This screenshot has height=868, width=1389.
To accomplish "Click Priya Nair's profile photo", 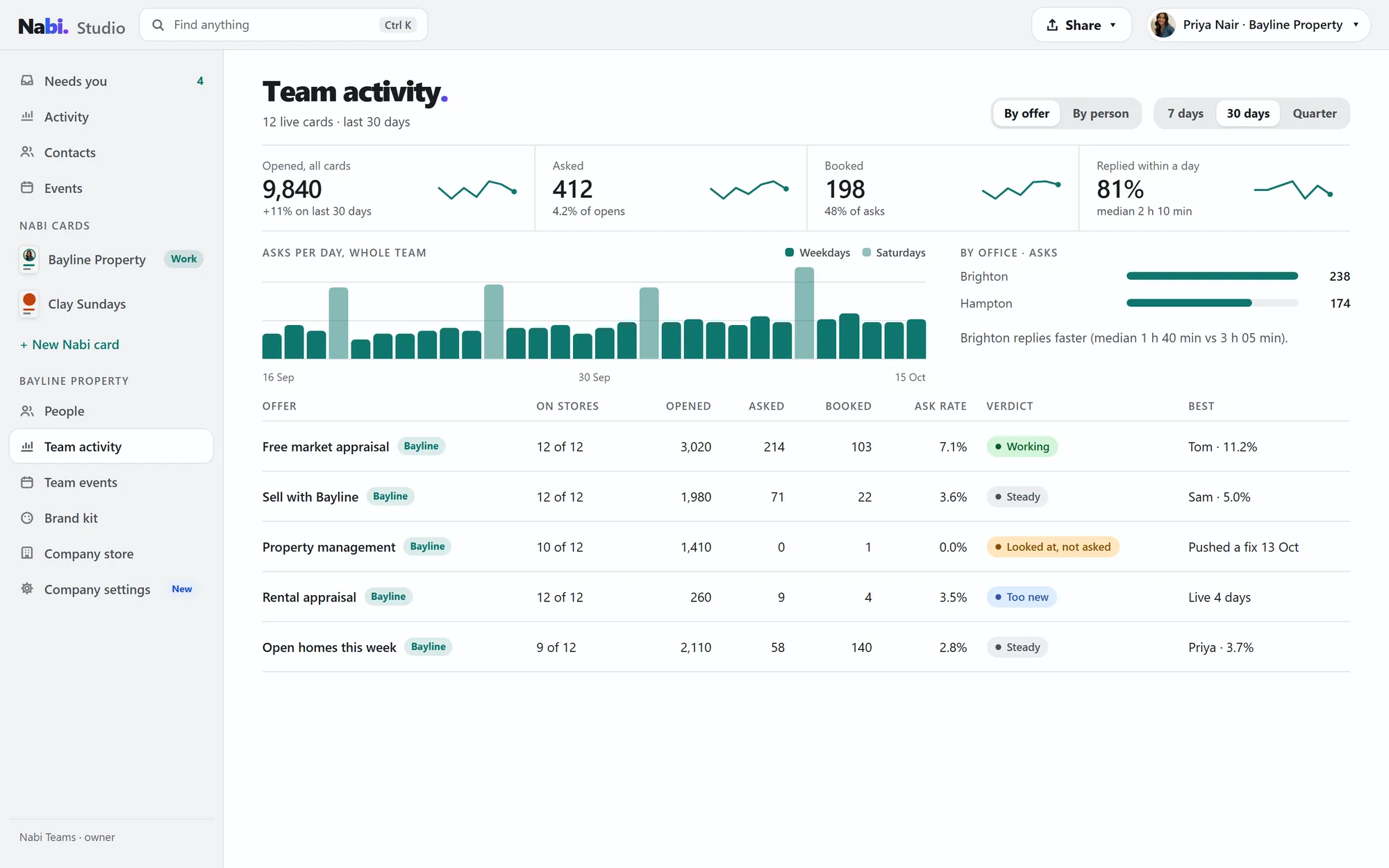I will [x=1163, y=25].
